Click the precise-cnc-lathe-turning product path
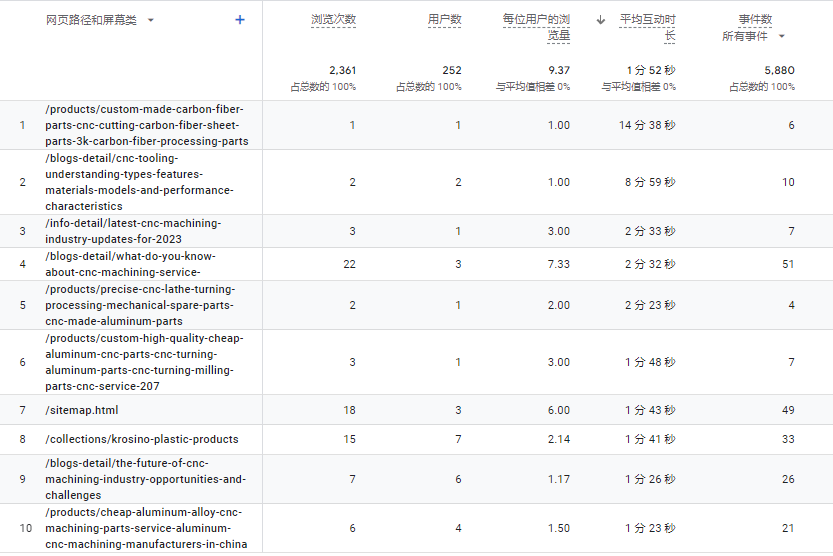Screen dimensions: 833x556 coord(140,305)
